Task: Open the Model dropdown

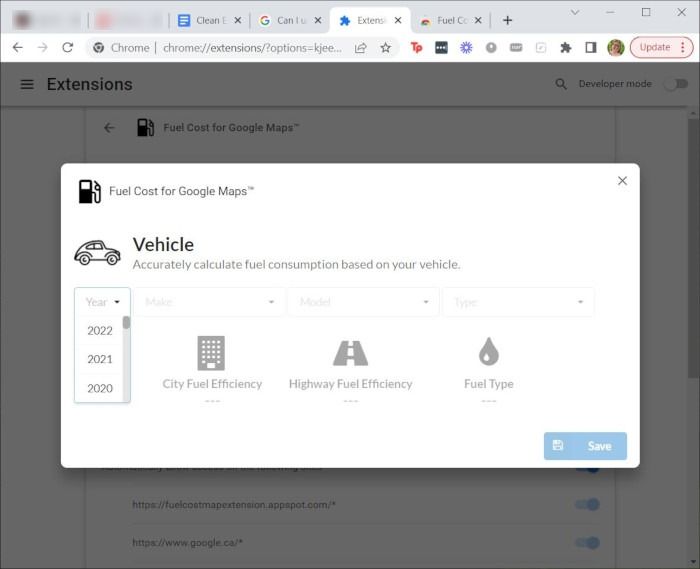Action: 363,302
